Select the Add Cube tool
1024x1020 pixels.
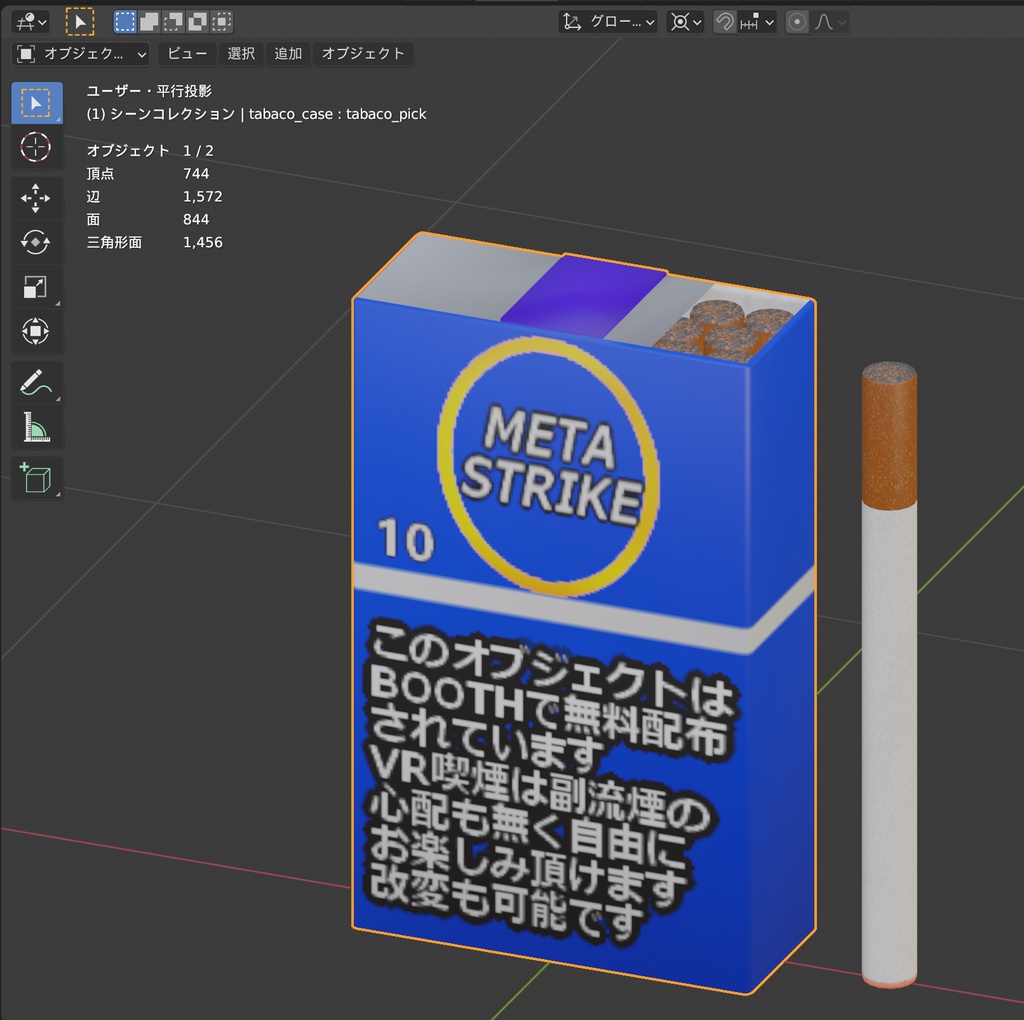coord(37,479)
